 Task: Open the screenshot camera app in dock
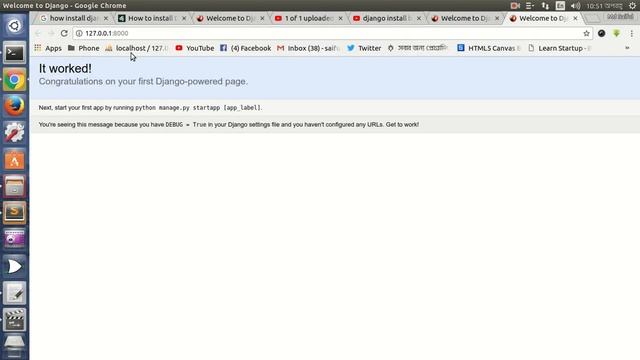pyautogui.click(x=14, y=239)
